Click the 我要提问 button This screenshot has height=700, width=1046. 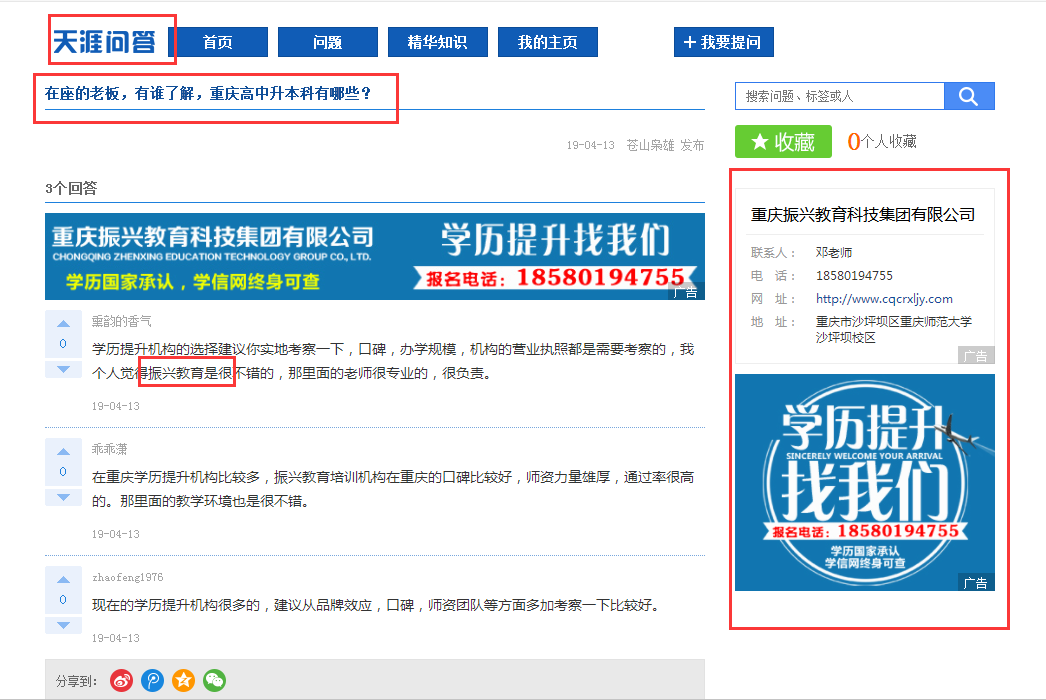point(724,42)
